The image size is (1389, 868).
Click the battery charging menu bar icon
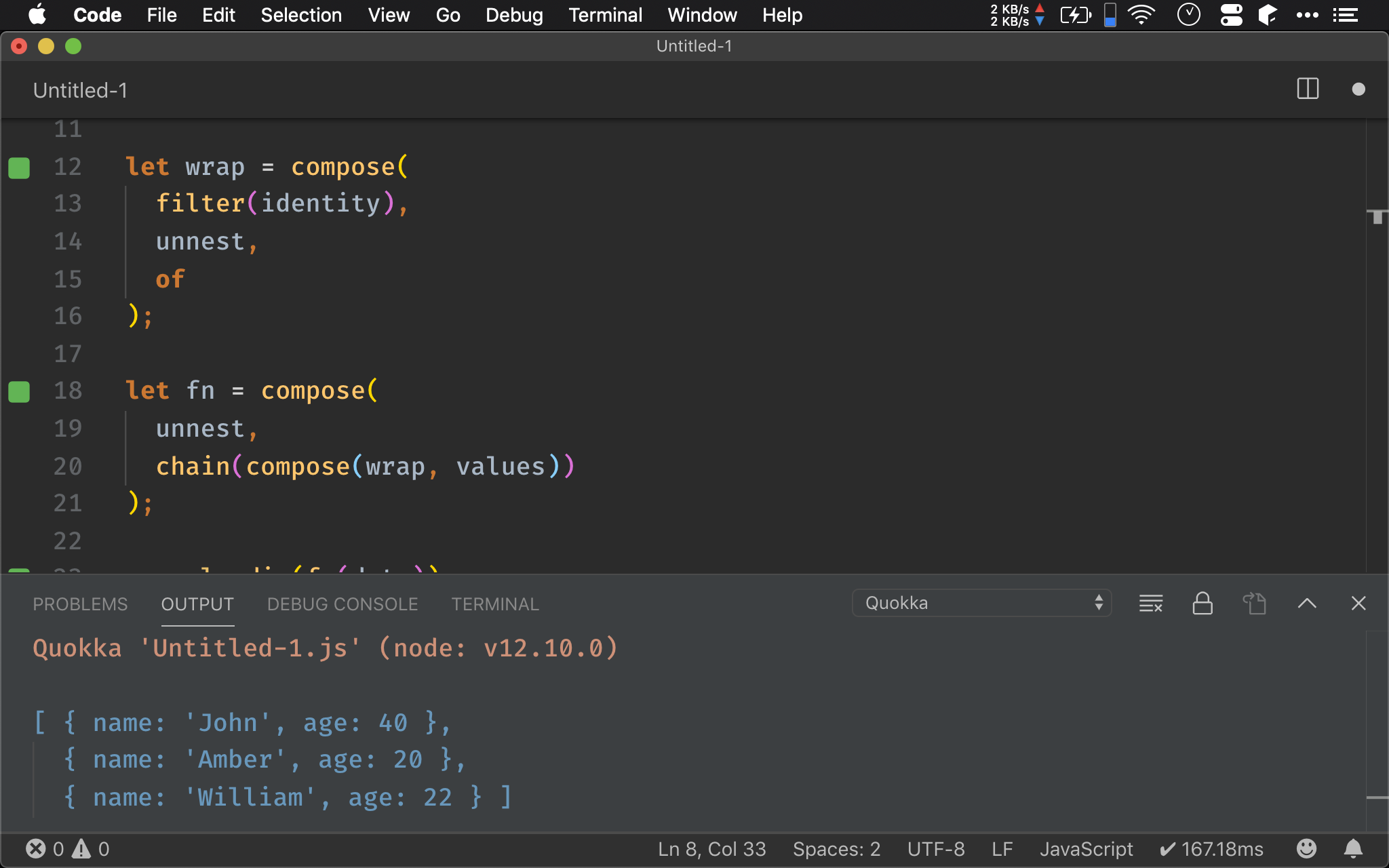click(1075, 15)
